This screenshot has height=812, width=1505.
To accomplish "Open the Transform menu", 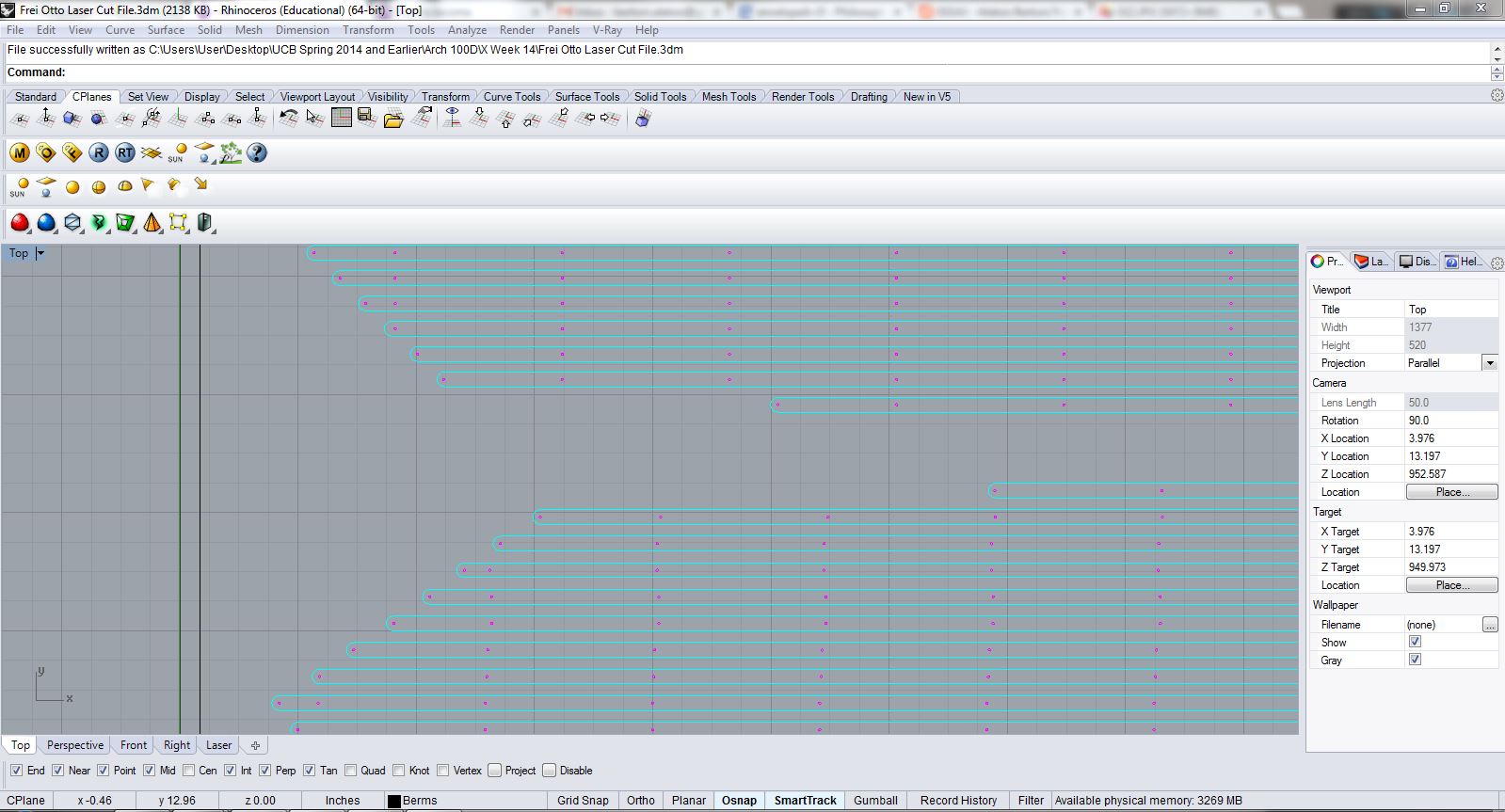I will tap(368, 30).
